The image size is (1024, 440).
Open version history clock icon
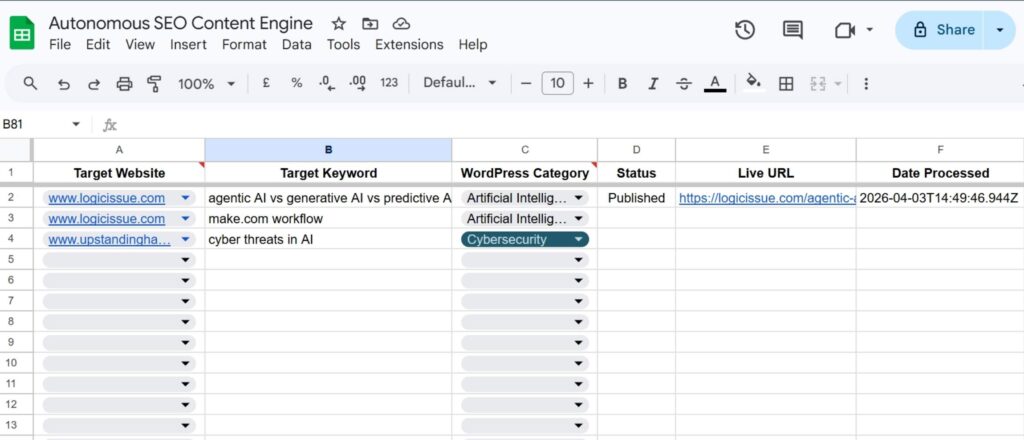tap(745, 30)
